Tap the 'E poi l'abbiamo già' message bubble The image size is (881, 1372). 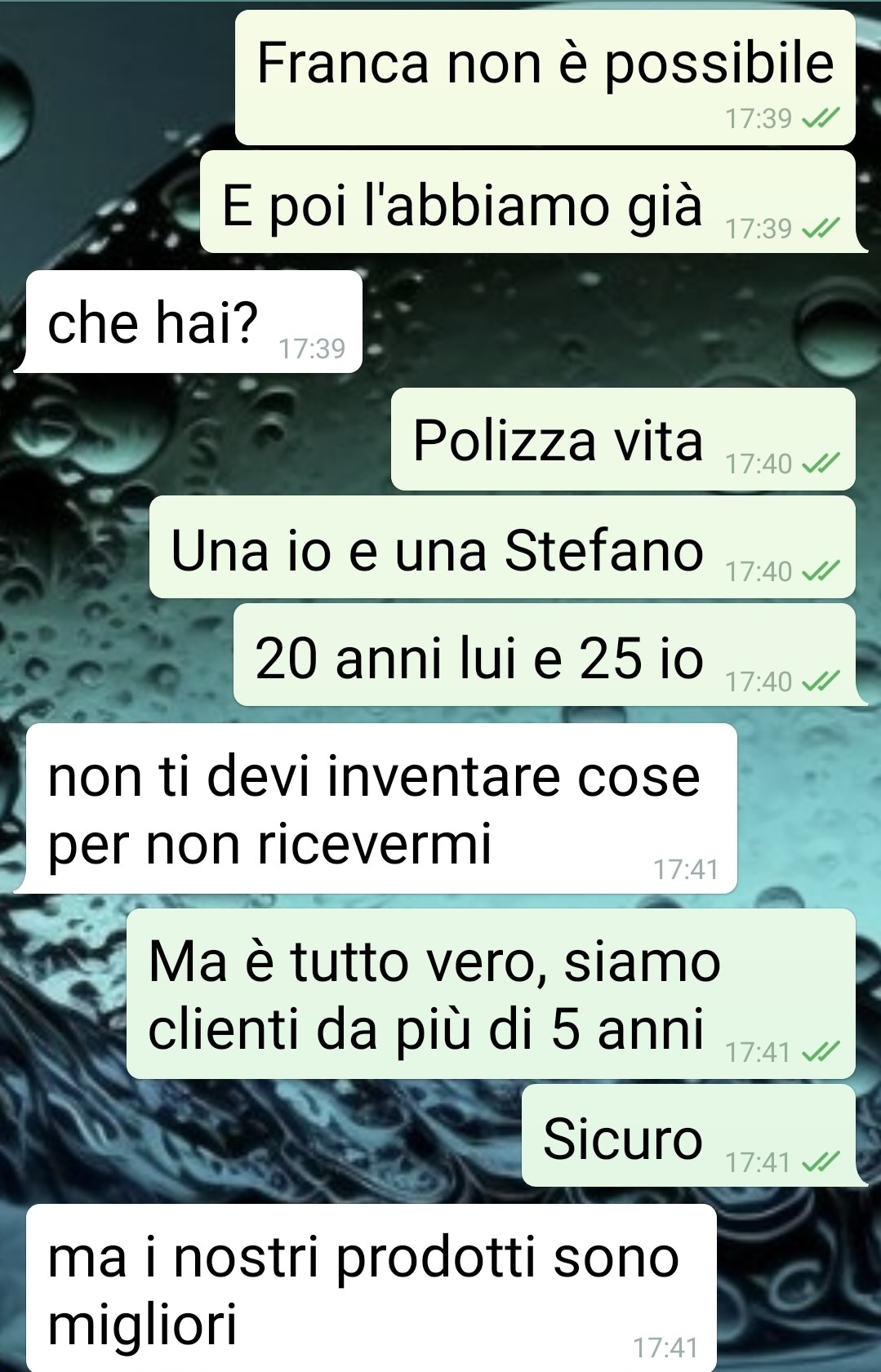[x=533, y=202]
